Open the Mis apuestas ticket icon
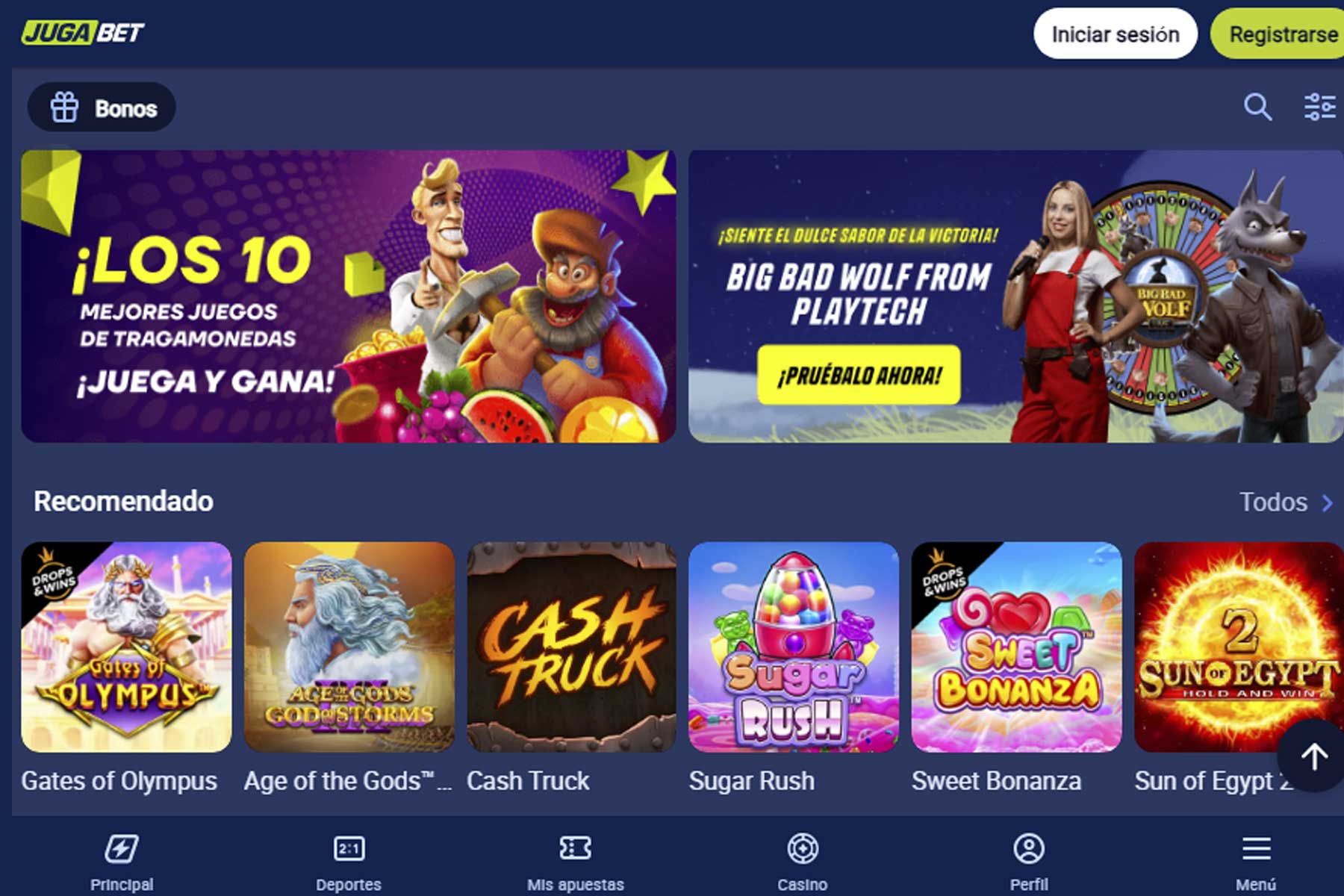This screenshot has width=1344, height=896. (x=575, y=848)
